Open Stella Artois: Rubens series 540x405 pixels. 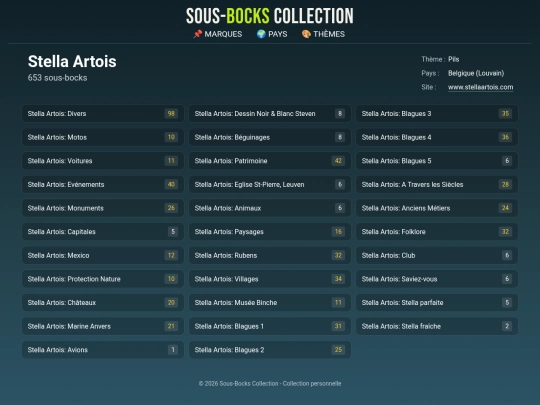coord(270,256)
